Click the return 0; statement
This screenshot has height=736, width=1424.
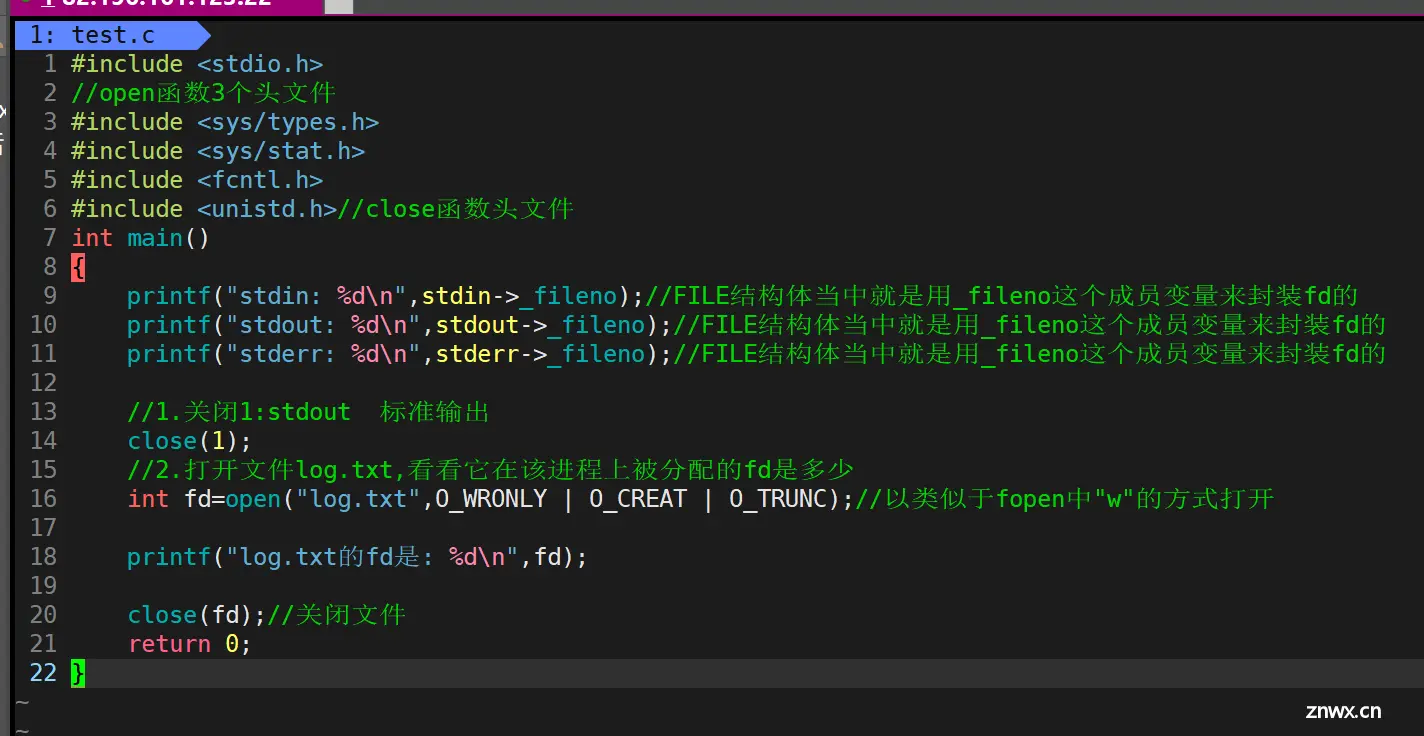pyautogui.click(x=190, y=644)
